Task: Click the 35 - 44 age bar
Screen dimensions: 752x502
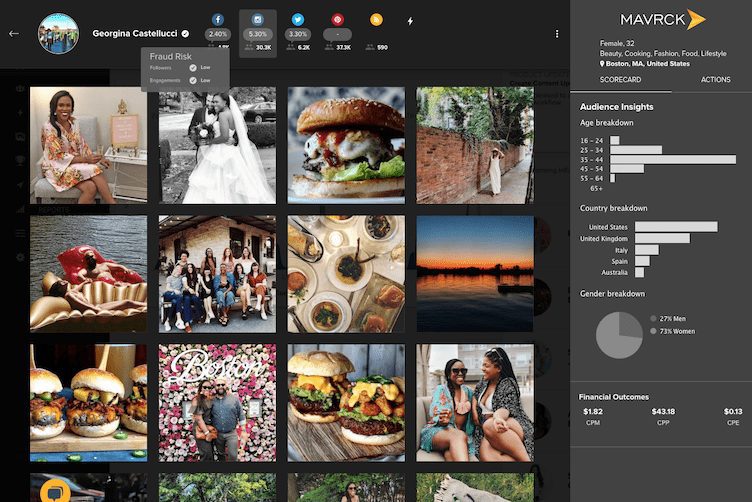Action: point(673,159)
